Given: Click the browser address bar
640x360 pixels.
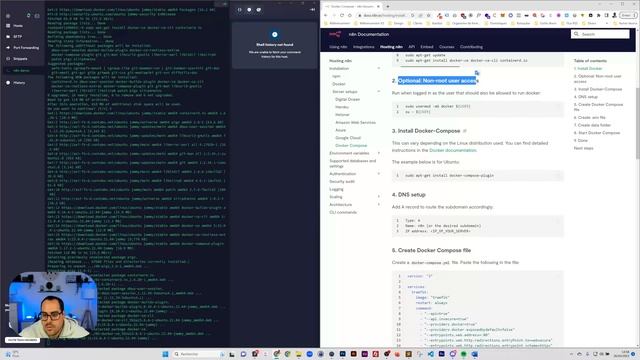Looking at the screenshot, I should pos(384,16).
